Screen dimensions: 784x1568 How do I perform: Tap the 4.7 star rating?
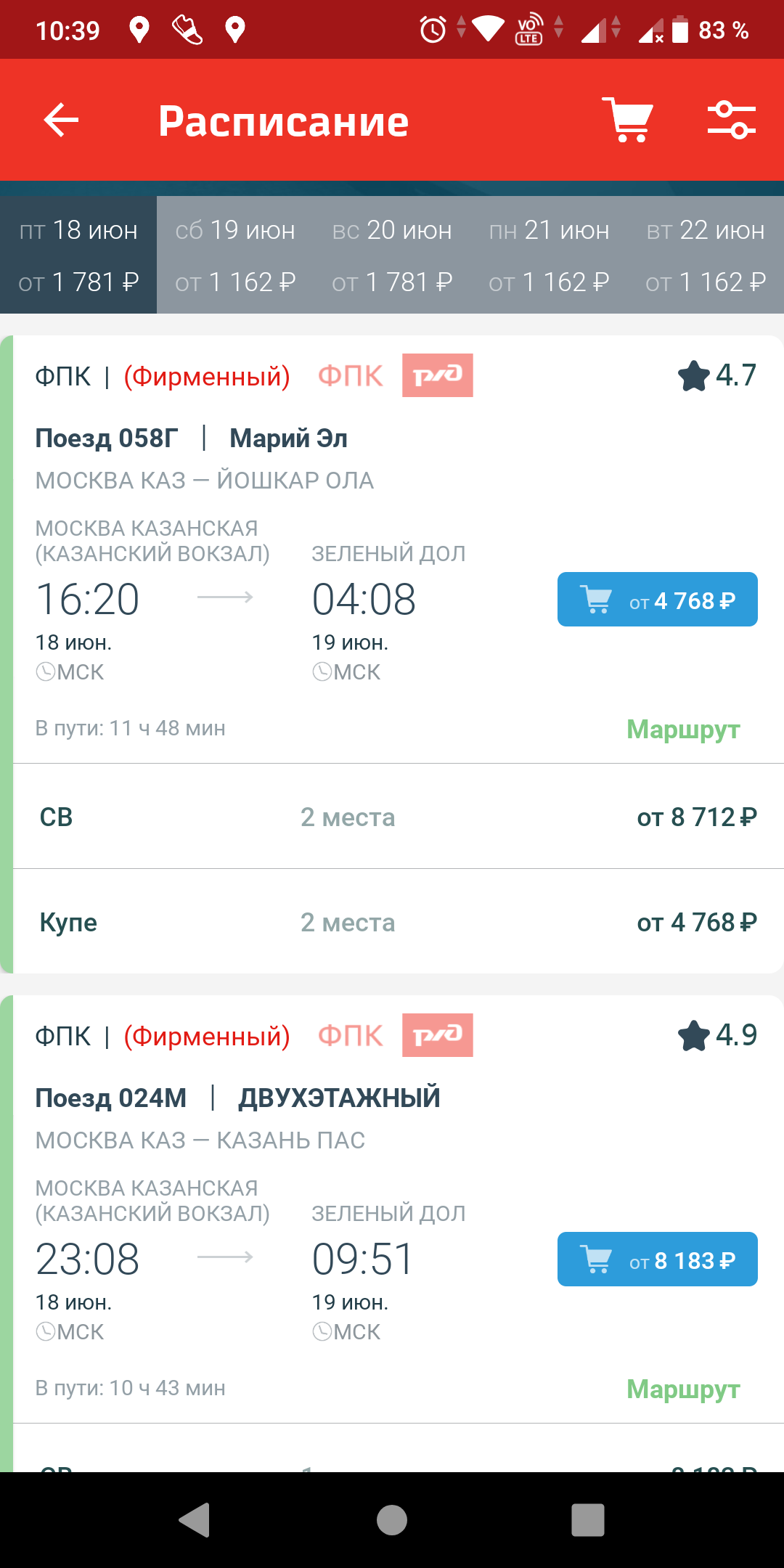coord(717,375)
